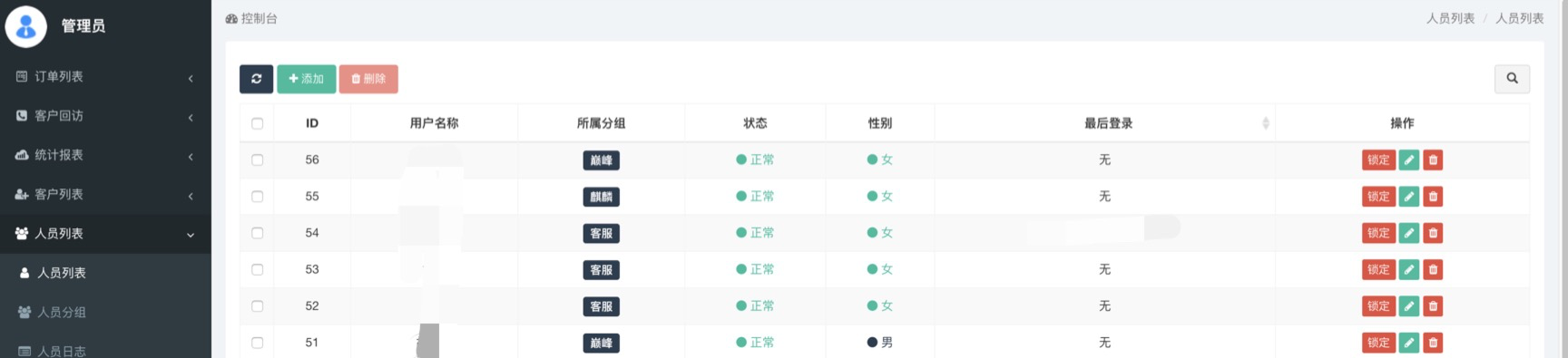
Task: Toggle the select-all checkbox in table header
Action: tap(258, 123)
